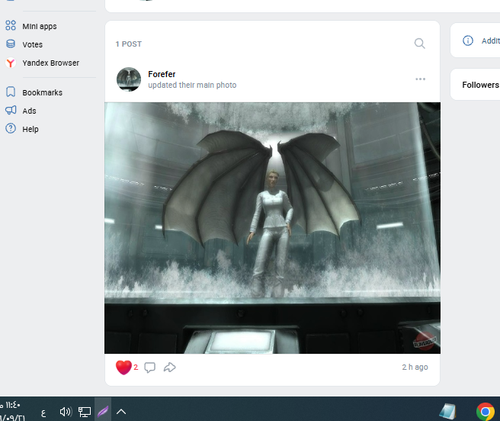The width and height of the screenshot is (500, 421).
Task: Open the Mini apps icon in sidebar
Action: click(11, 25)
